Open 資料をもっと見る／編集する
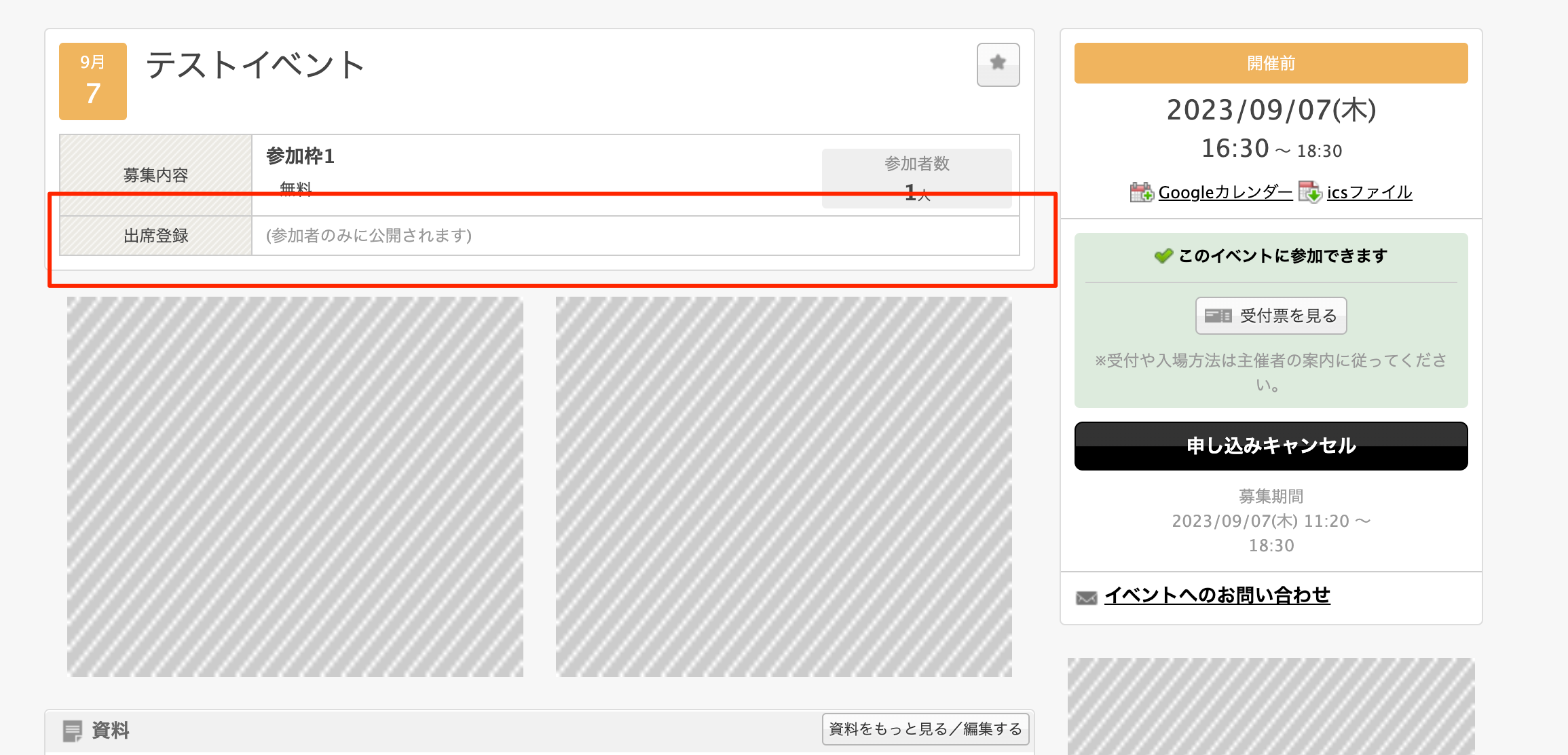The image size is (1568, 755). [x=925, y=729]
